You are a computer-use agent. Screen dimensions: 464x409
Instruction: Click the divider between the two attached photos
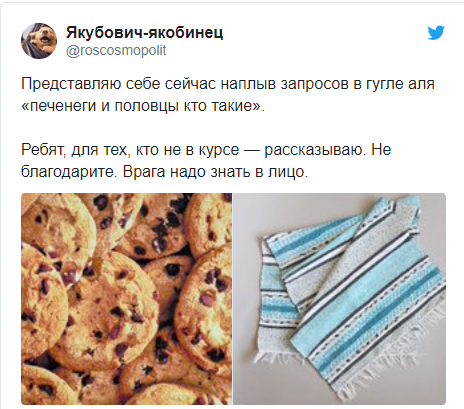pyautogui.click(x=232, y=299)
